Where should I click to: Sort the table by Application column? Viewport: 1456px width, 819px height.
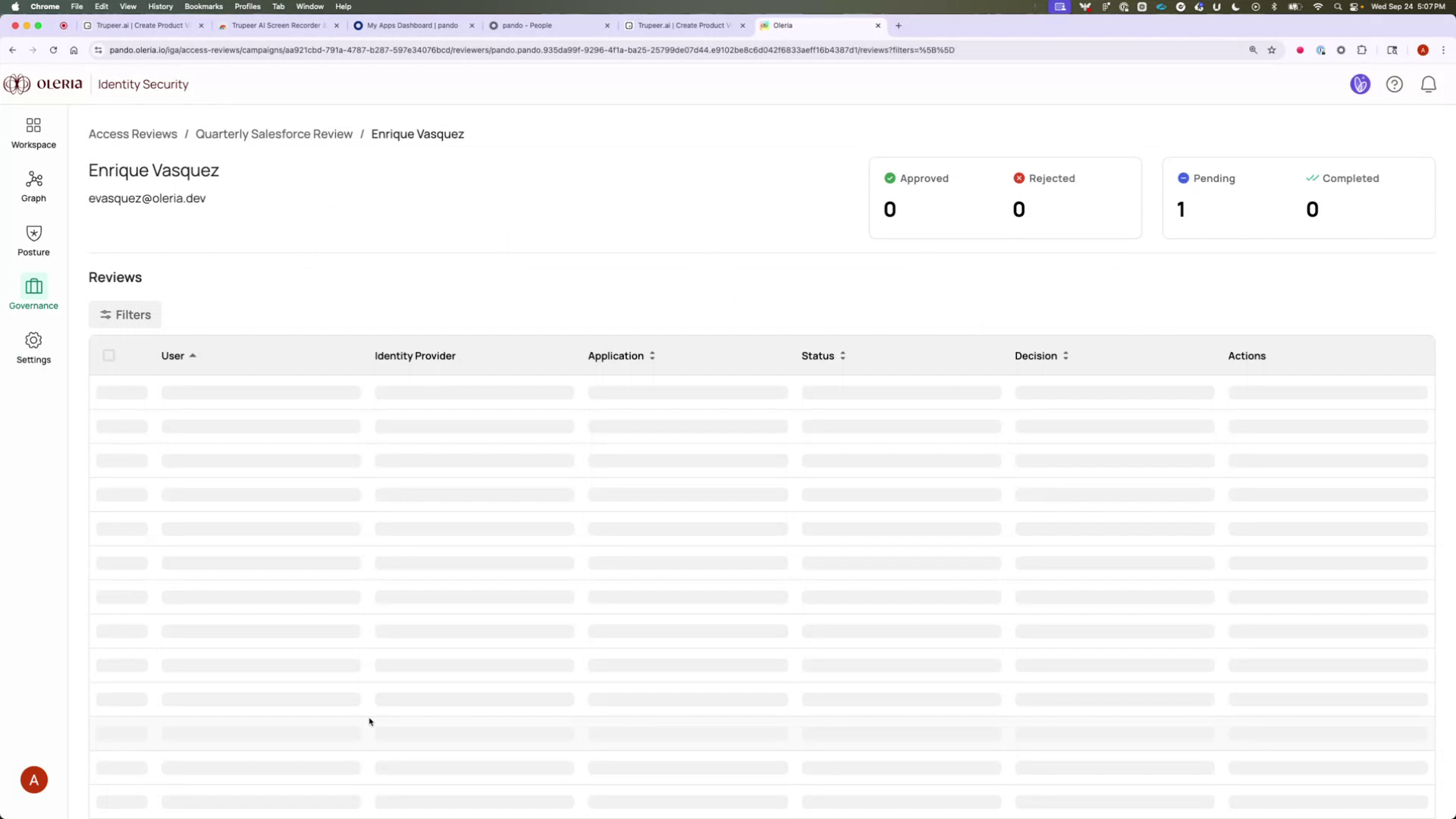tap(651, 355)
